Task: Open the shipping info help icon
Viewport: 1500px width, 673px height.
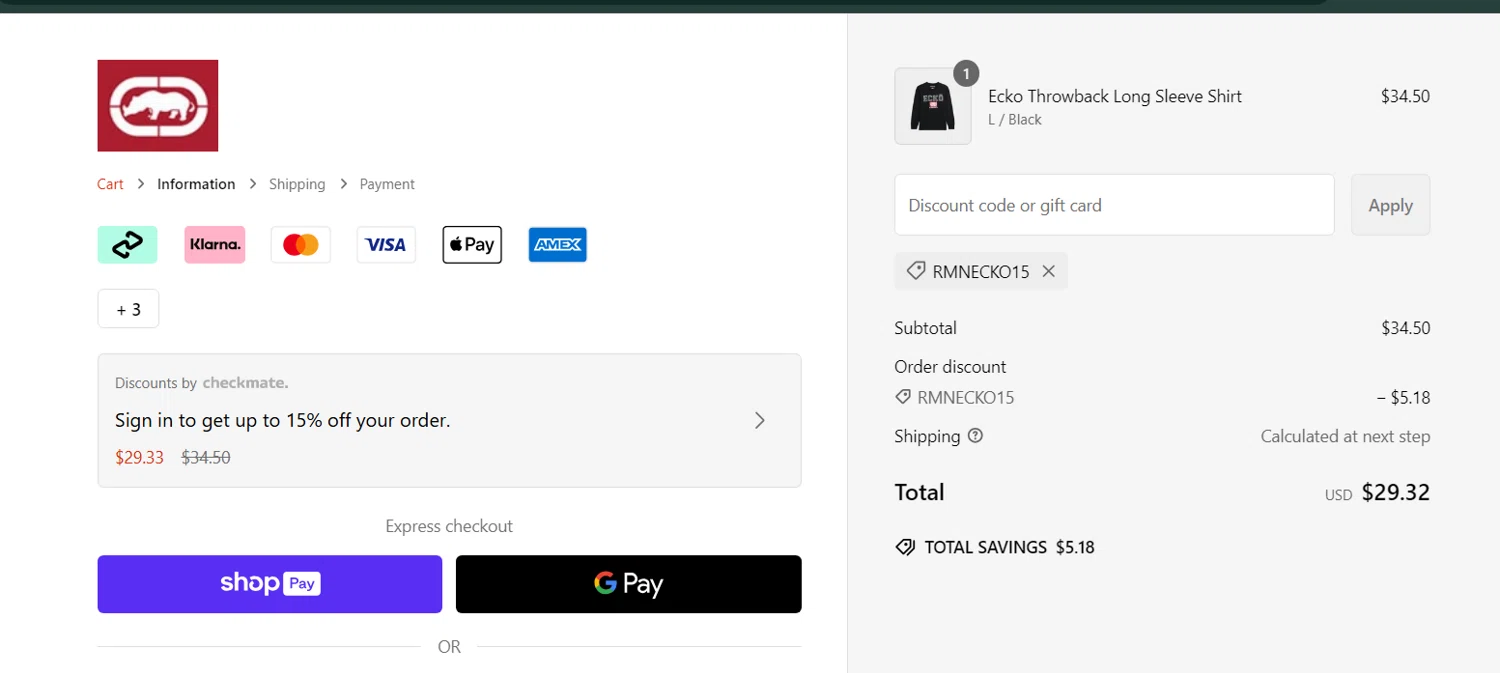Action: 975,436
